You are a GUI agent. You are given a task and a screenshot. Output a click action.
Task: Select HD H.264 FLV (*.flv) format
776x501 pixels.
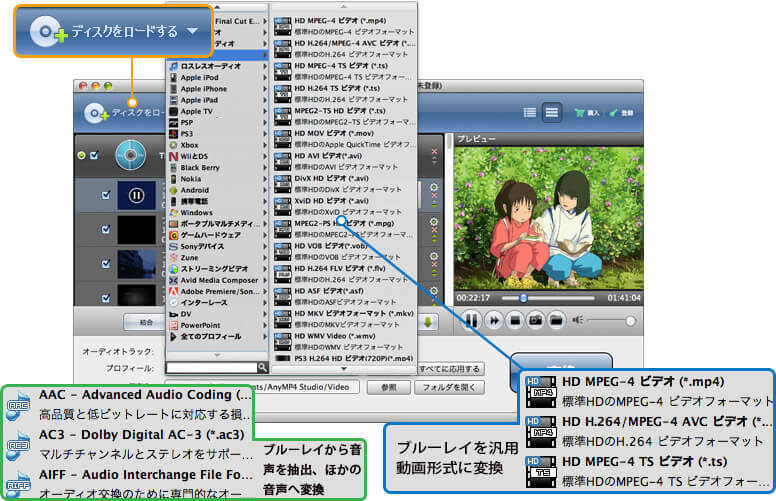pos(344,274)
